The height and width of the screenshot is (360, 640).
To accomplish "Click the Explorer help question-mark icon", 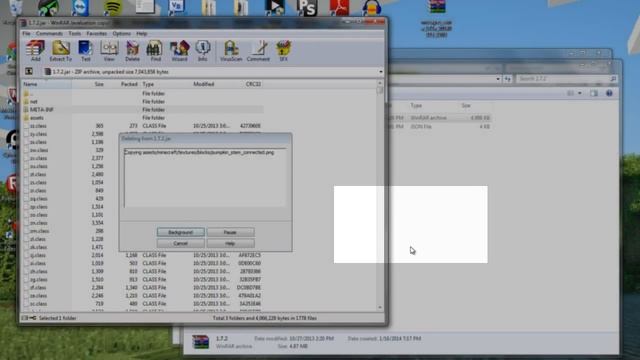I will point(609,93).
